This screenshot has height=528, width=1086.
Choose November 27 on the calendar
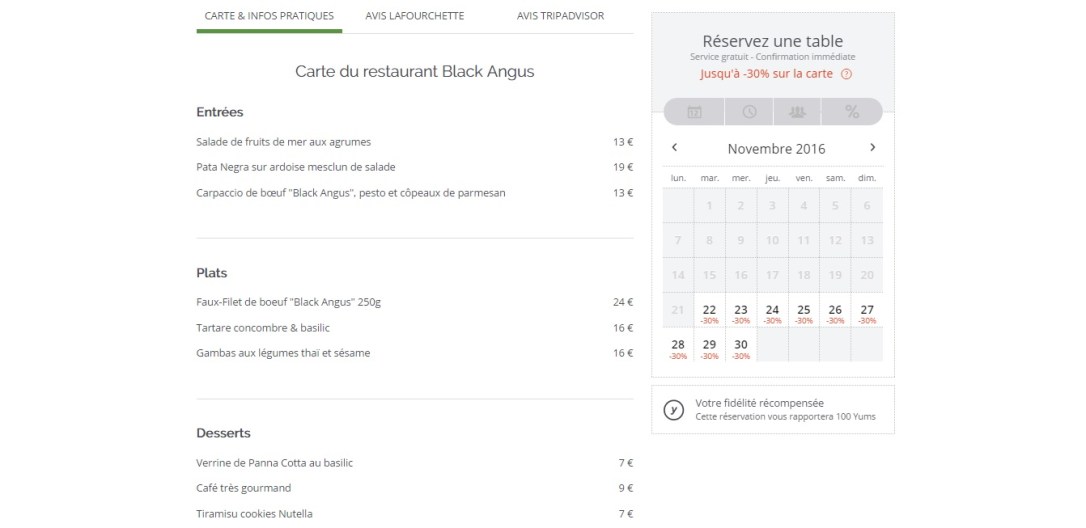pos(867,313)
